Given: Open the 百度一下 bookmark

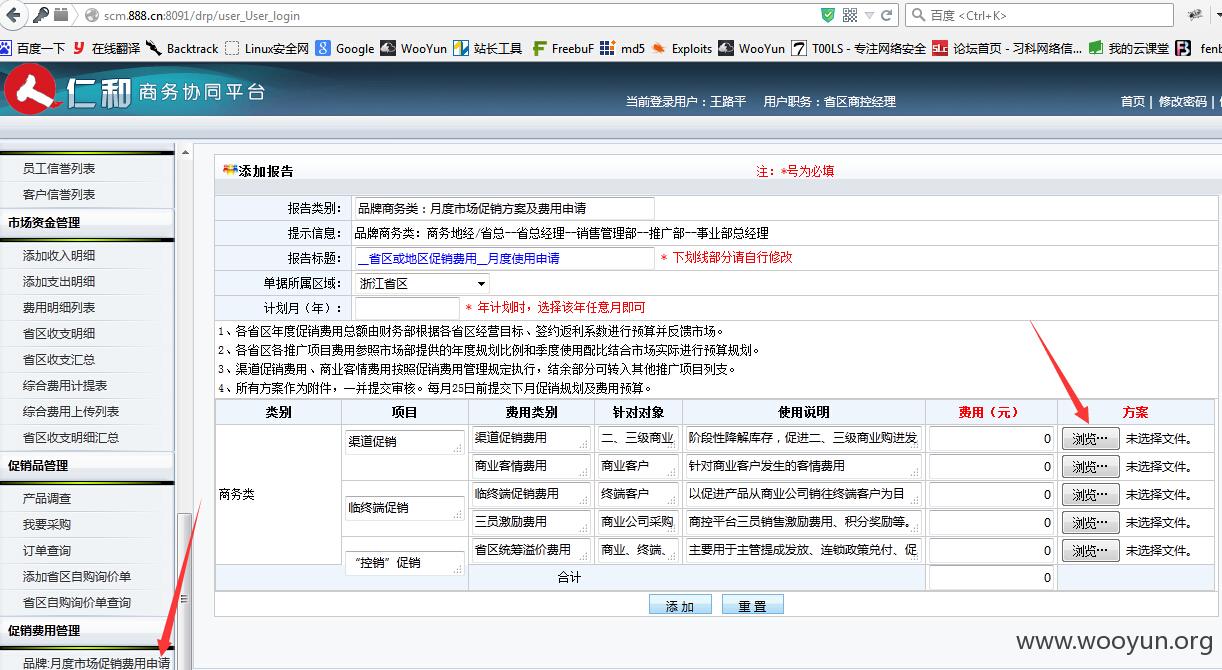Looking at the screenshot, I should (33, 48).
